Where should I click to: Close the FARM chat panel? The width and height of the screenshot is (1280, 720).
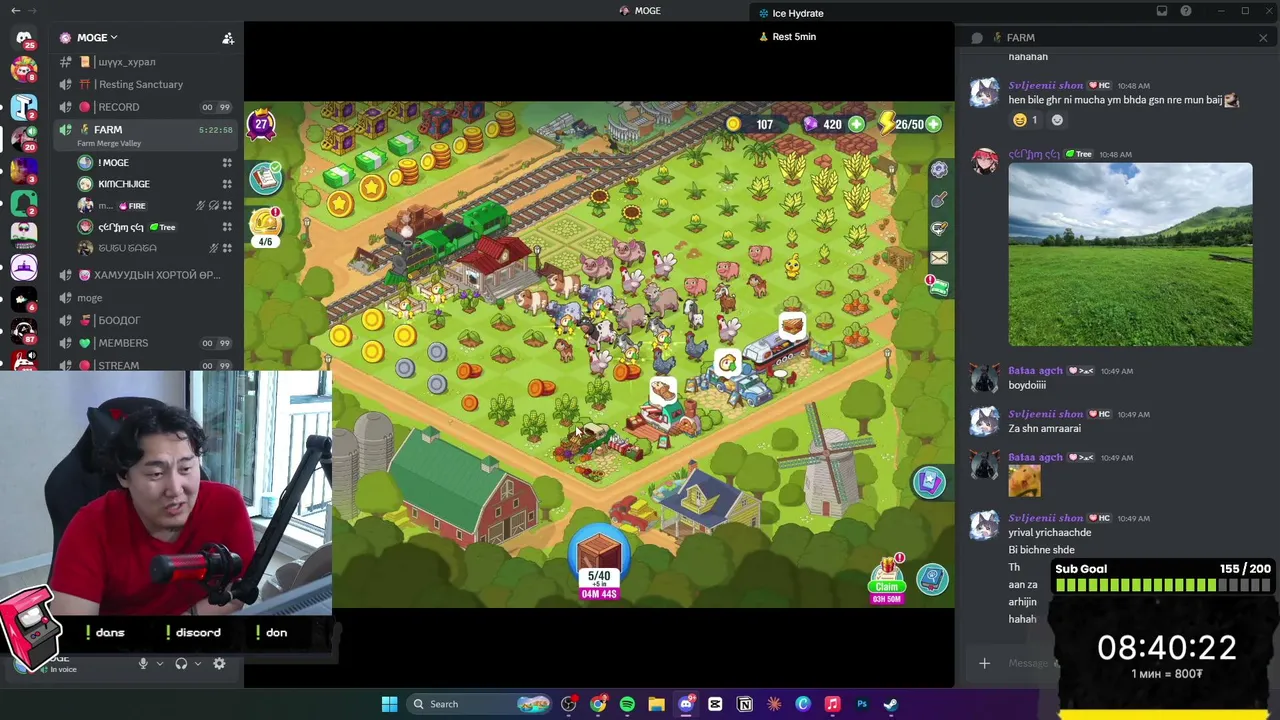pos(1263,38)
